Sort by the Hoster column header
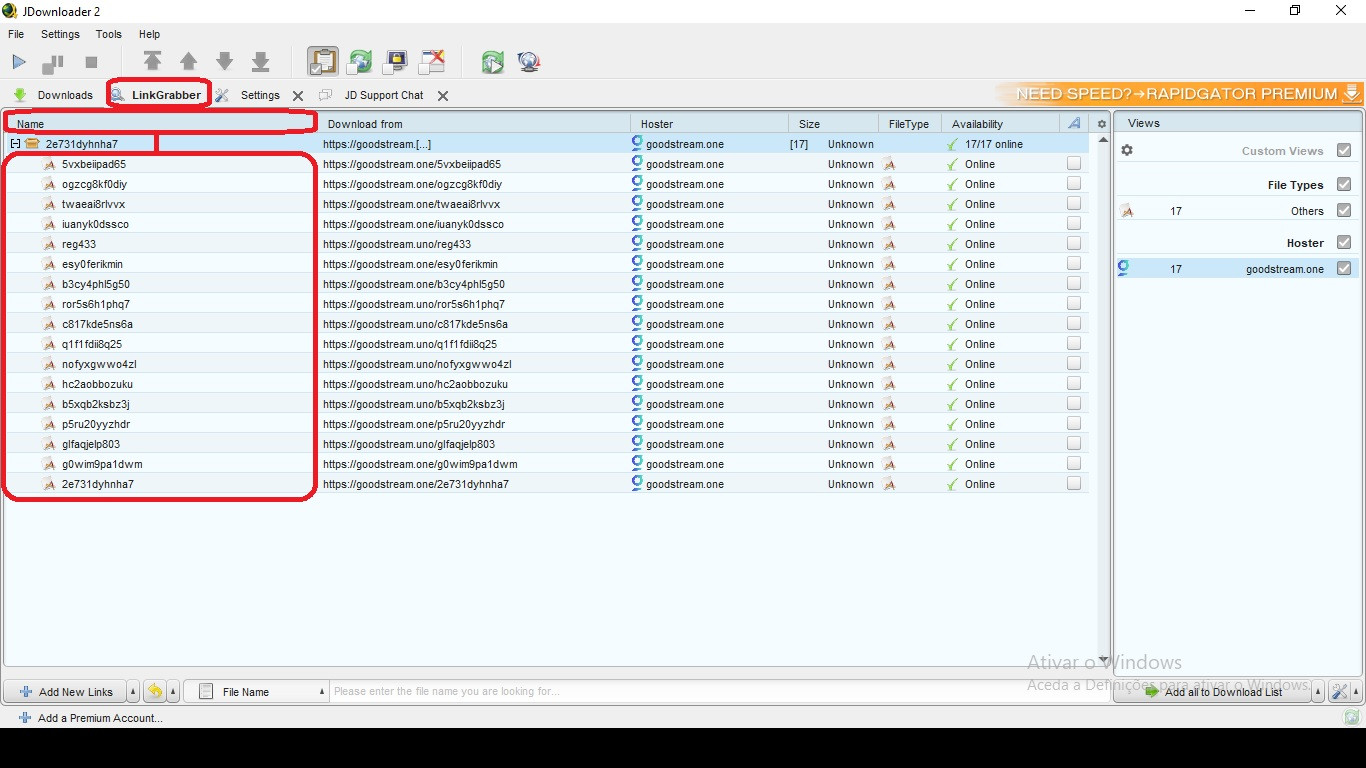This screenshot has height=768, width=1366. (x=708, y=124)
